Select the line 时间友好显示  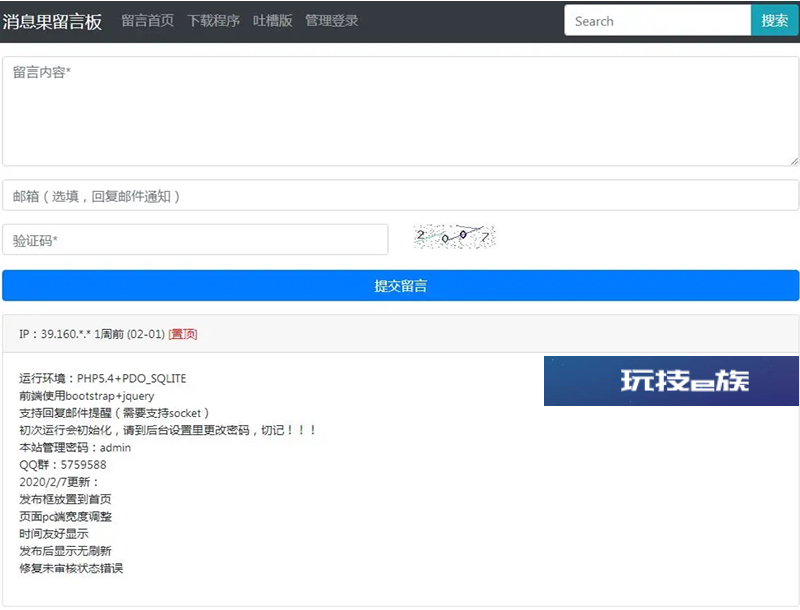54,534
